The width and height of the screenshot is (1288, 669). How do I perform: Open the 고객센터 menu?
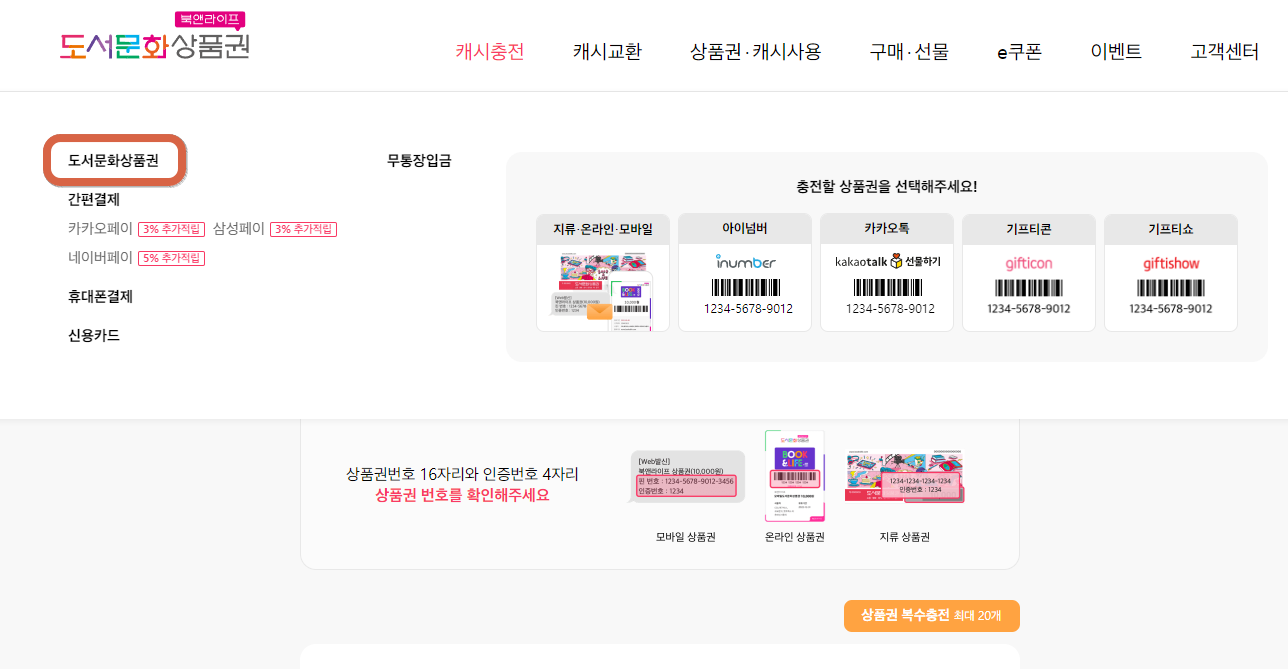(1225, 52)
